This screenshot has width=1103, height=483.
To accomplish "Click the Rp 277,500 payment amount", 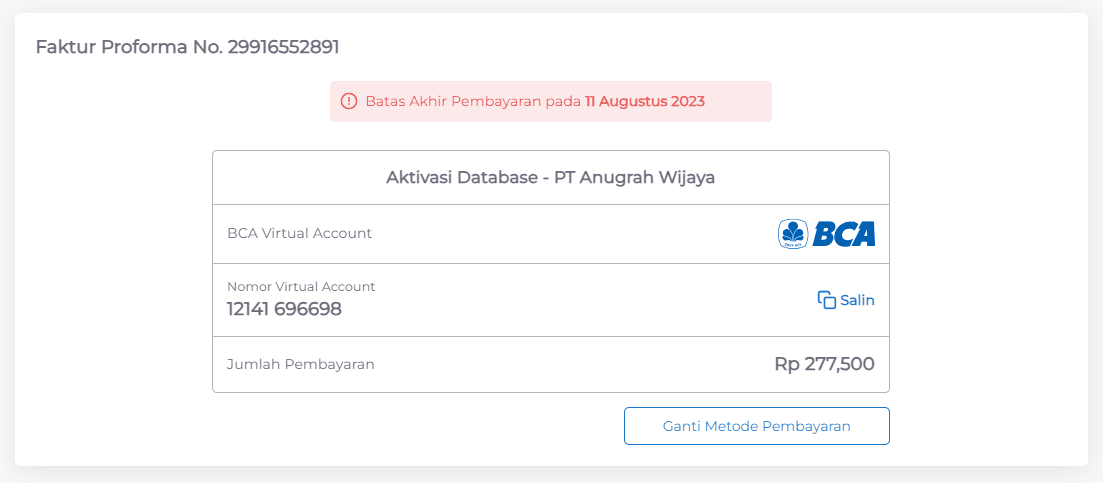I will [x=824, y=364].
